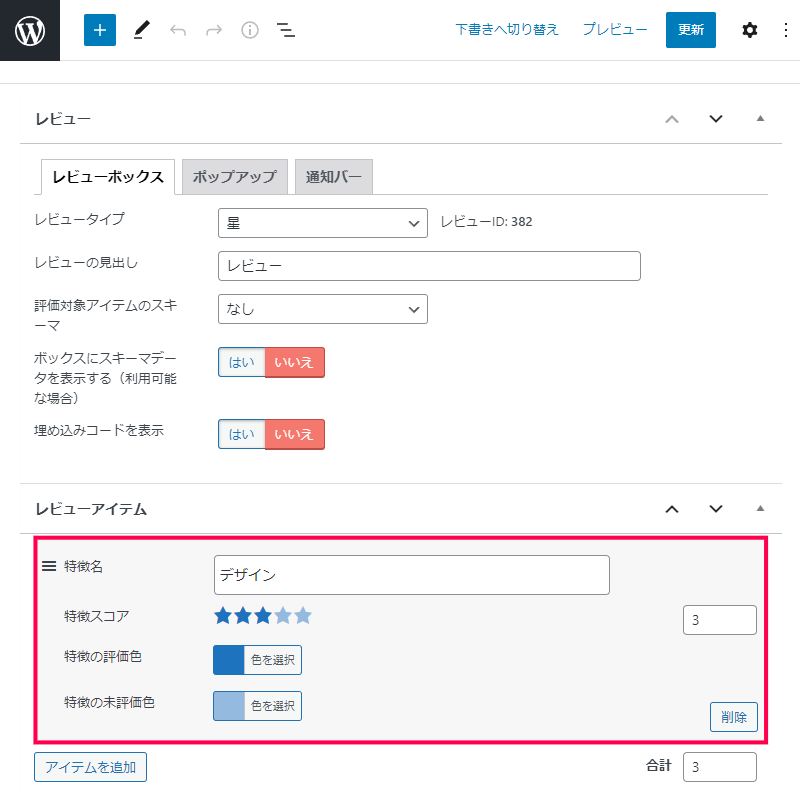Grab the drag handle beside 特徴名
The height and width of the screenshot is (791, 800).
click(49, 566)
